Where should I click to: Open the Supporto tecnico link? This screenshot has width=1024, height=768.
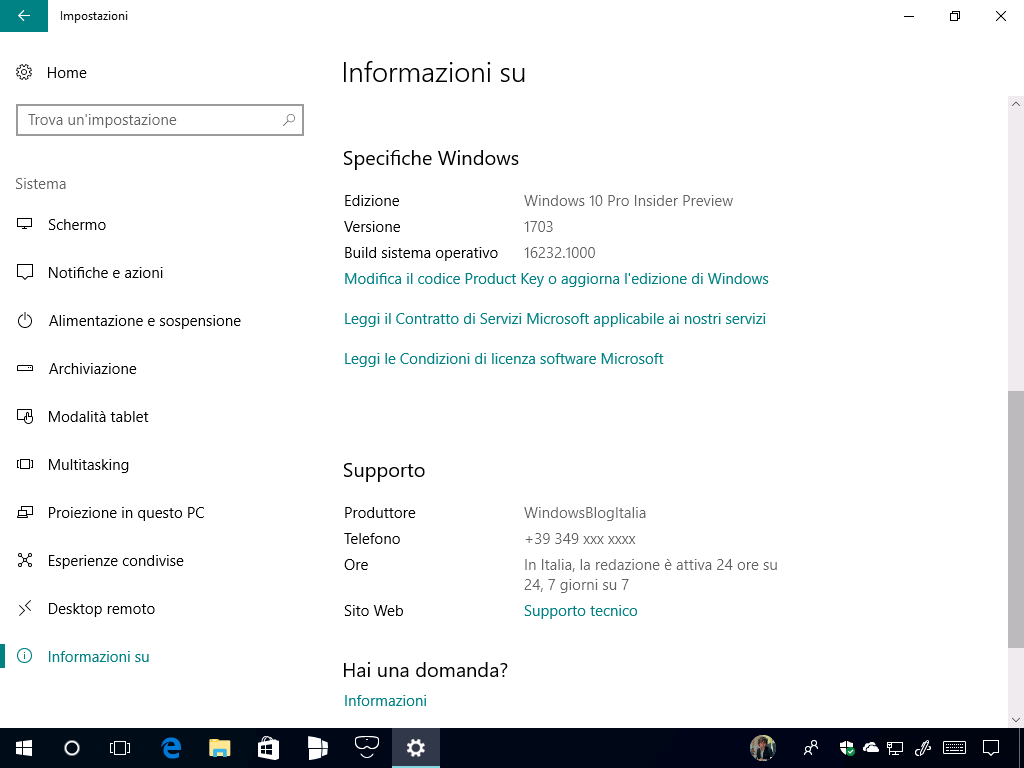[x=581, y=611]
